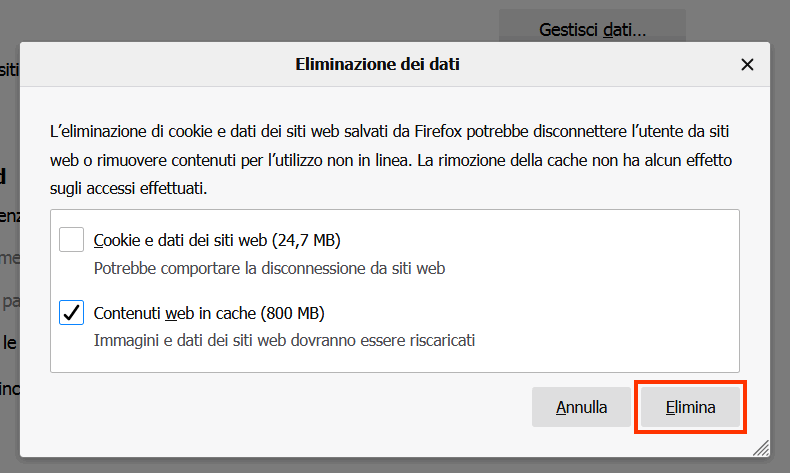Click the checkmark icon next to cache option
This screenshot has width=790, height=473.
[x=71, y=312]
